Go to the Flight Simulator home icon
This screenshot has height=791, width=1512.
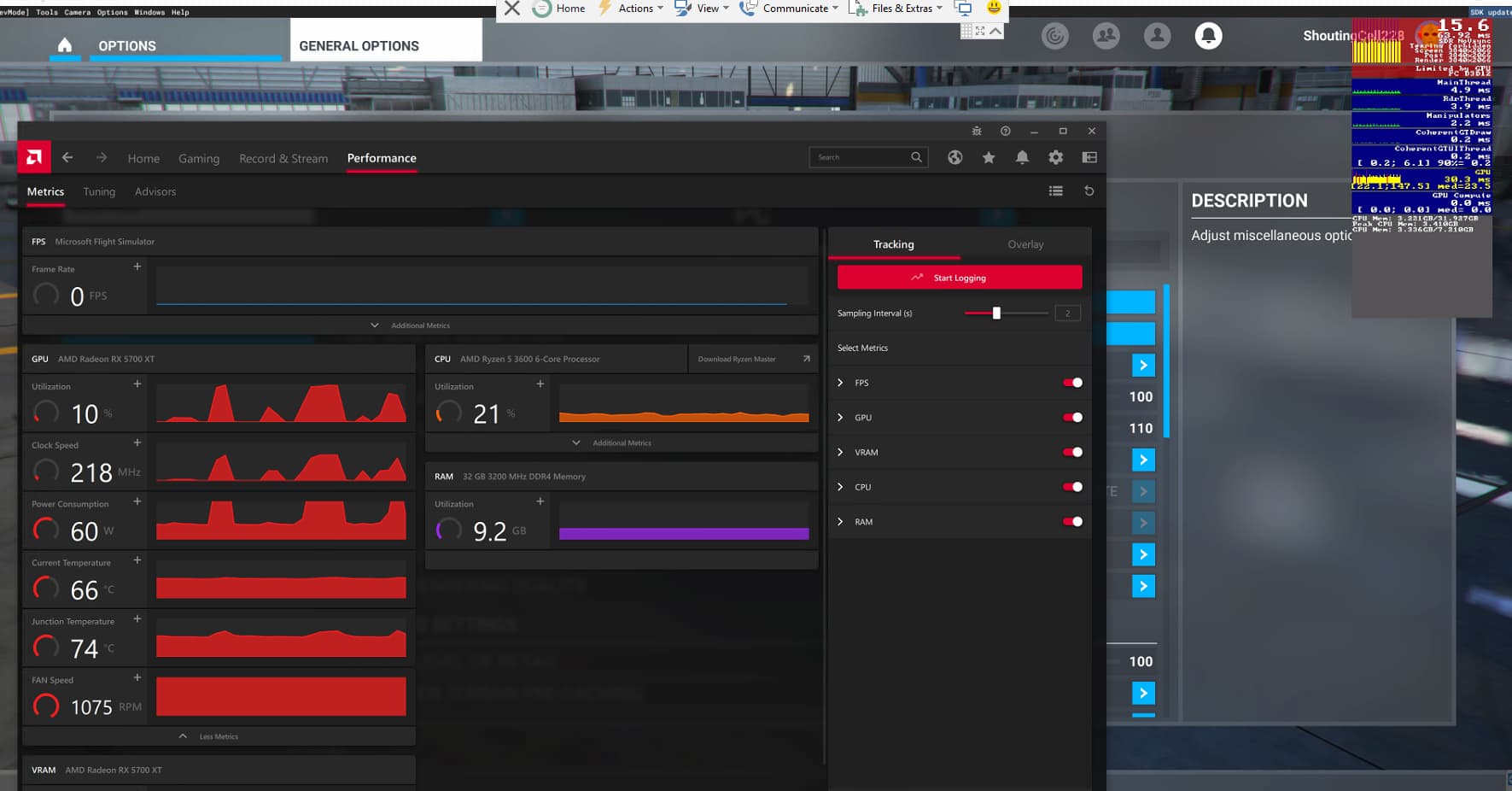(x=65, y=45)
